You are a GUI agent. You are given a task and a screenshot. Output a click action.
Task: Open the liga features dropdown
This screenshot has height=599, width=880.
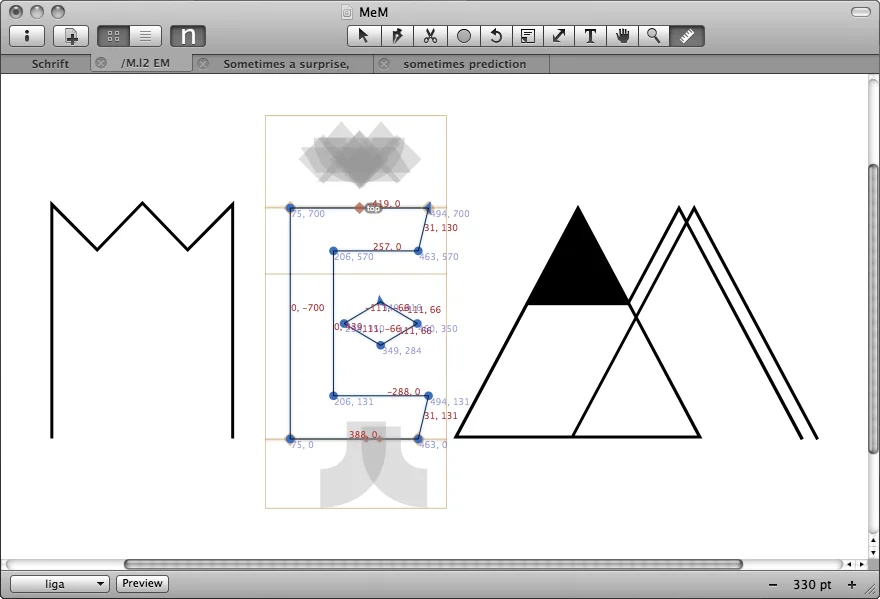pyautogui.click(x=60, y=584)
